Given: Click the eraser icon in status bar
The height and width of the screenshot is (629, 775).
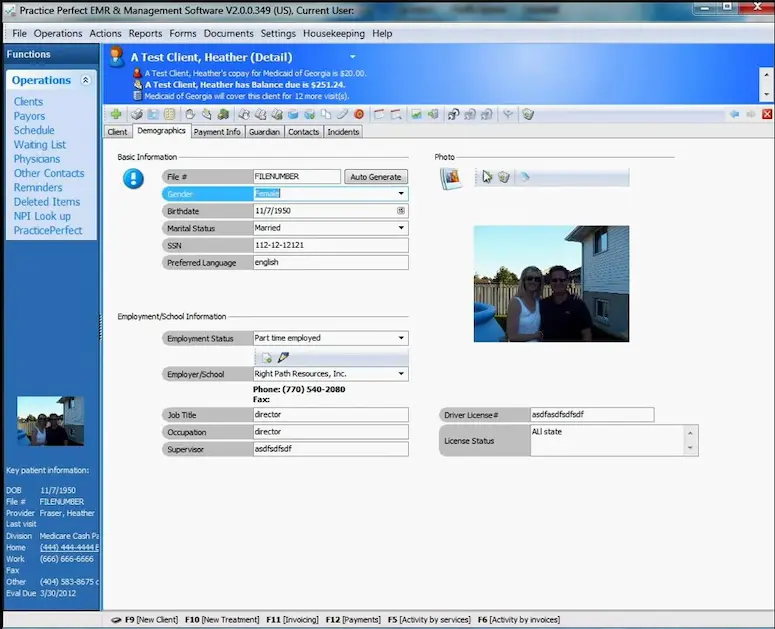Looking at the screenshot, I should point(116,620).
